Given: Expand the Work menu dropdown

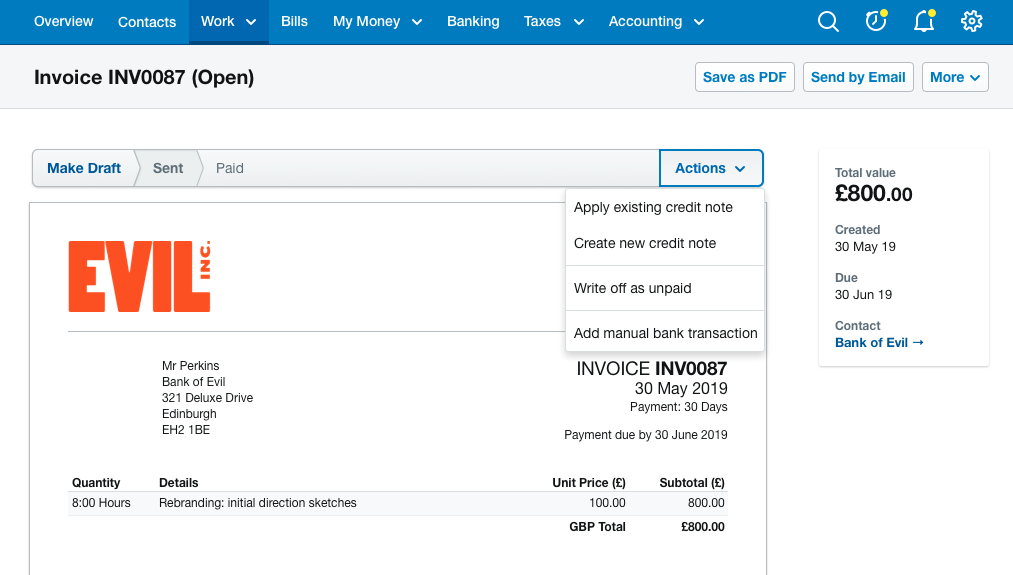Looking at the screenshot, I should [x=229, y=21].
